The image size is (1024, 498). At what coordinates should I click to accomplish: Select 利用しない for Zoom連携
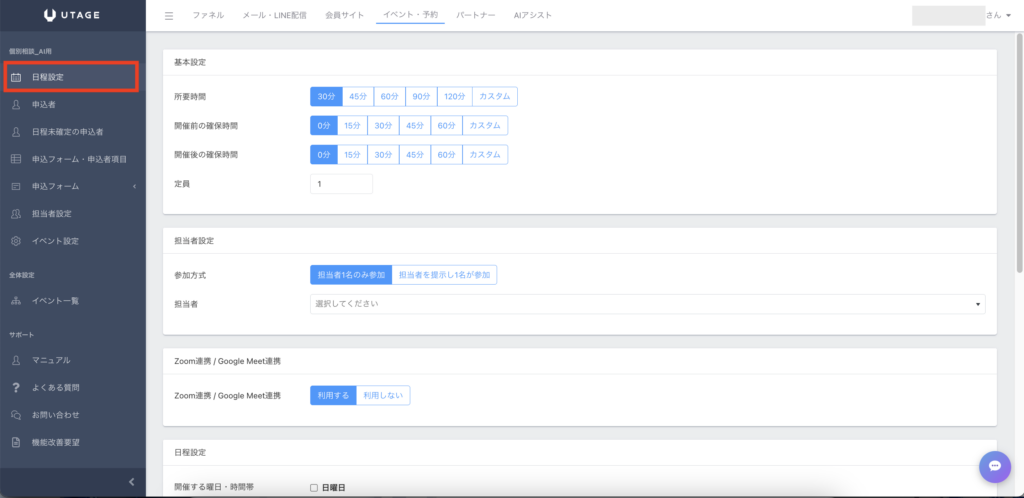click(383, 396)
